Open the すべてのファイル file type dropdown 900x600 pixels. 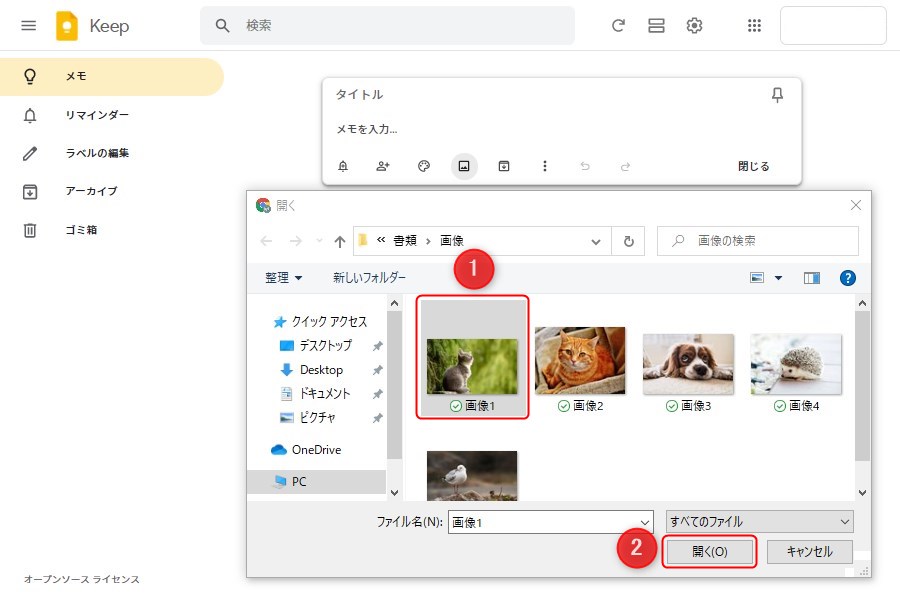[x=760, y=521]
